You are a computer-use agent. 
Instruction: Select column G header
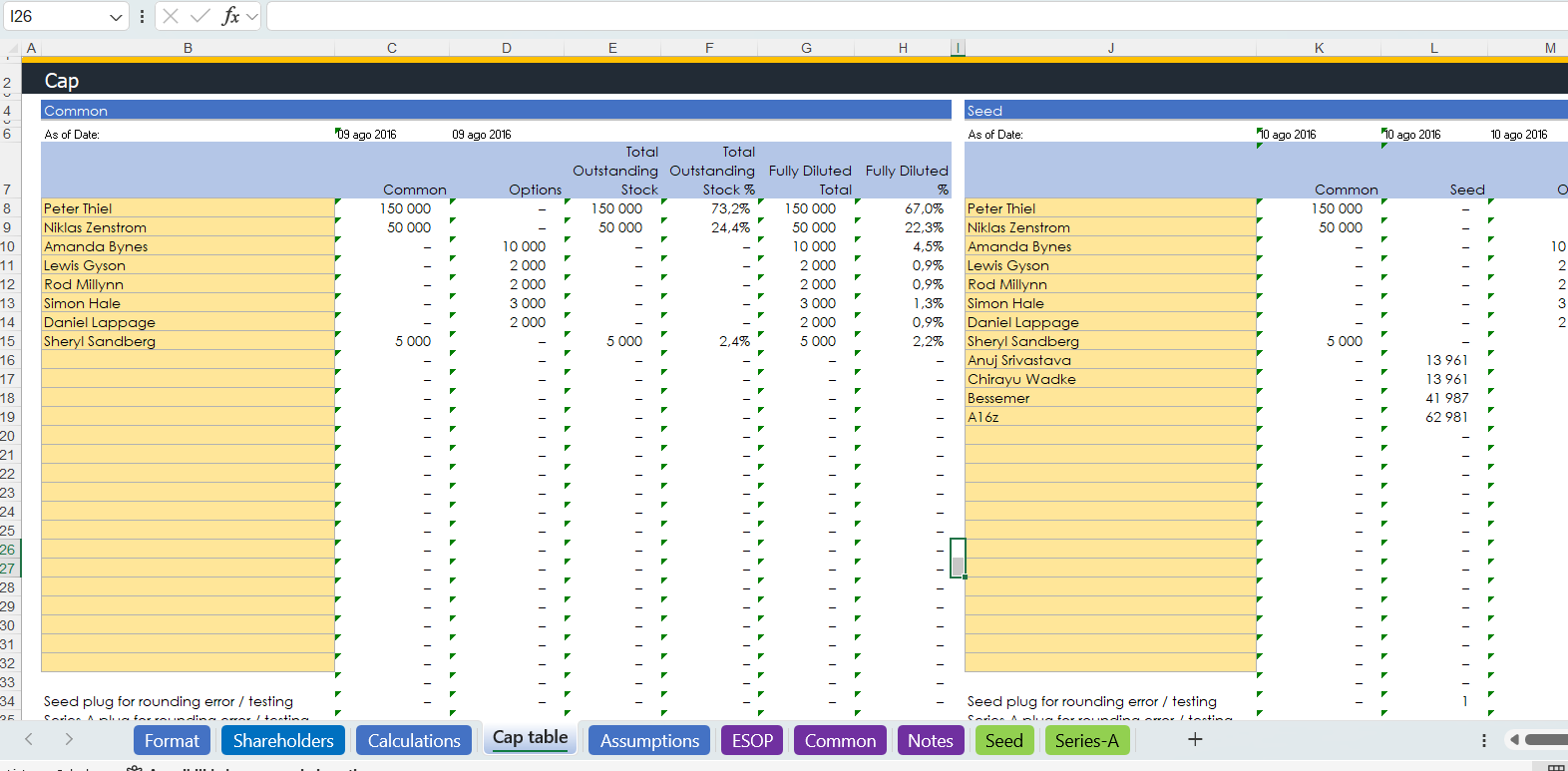point(806,48)
